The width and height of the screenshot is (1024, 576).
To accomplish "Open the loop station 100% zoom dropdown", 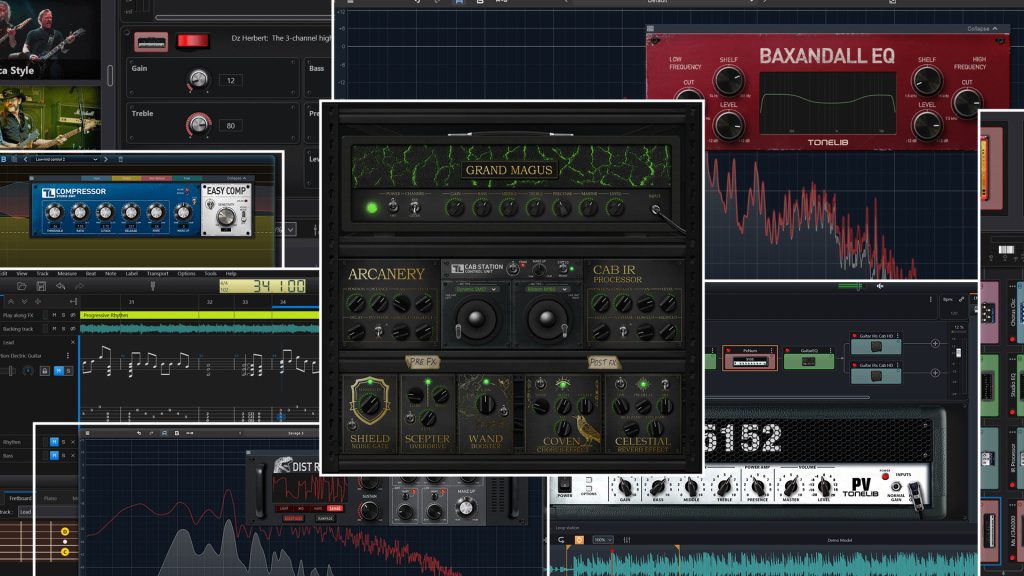I will click(604, 539).
